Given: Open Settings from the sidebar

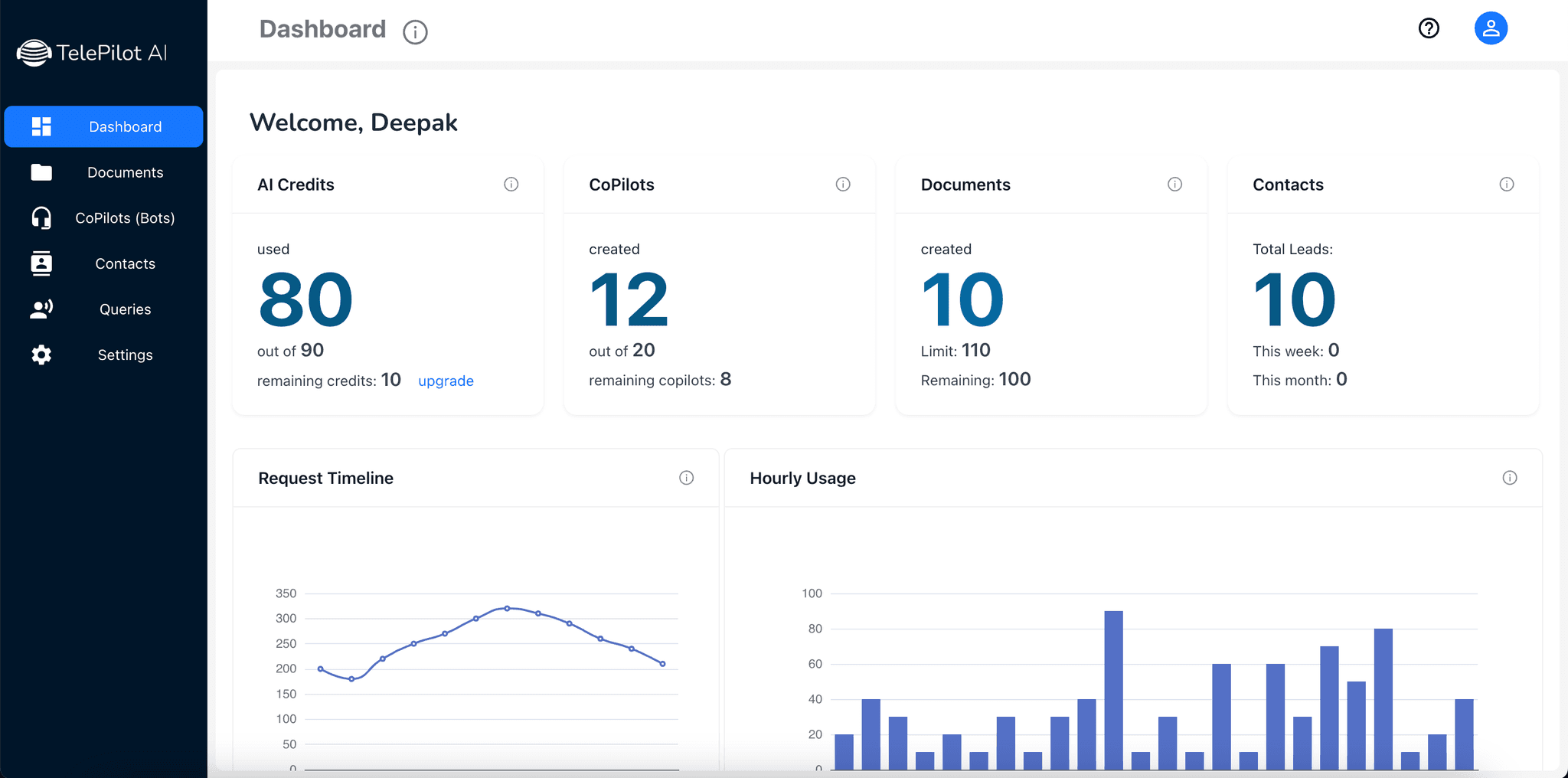Looking at the screenshot, I should click(104, 355).
